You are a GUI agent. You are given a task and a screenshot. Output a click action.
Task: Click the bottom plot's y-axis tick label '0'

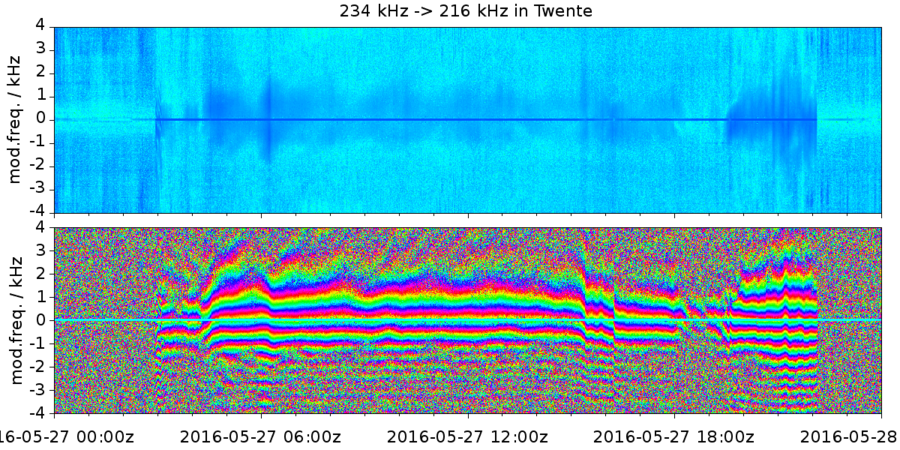(x=42, y=320)
